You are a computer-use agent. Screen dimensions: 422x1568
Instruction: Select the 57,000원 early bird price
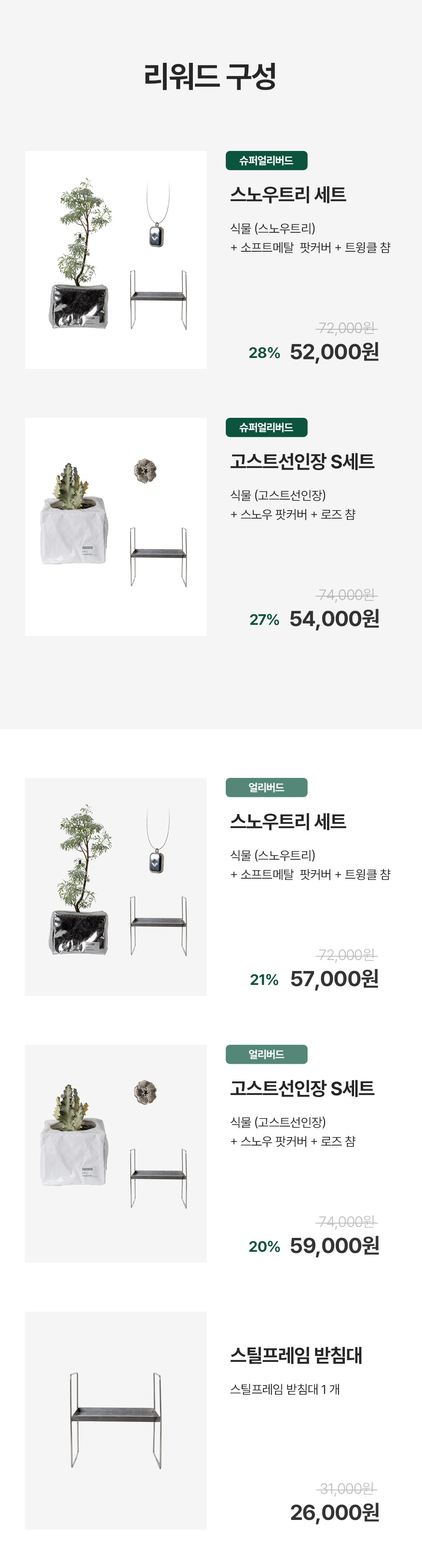click(x=334, y=979)
